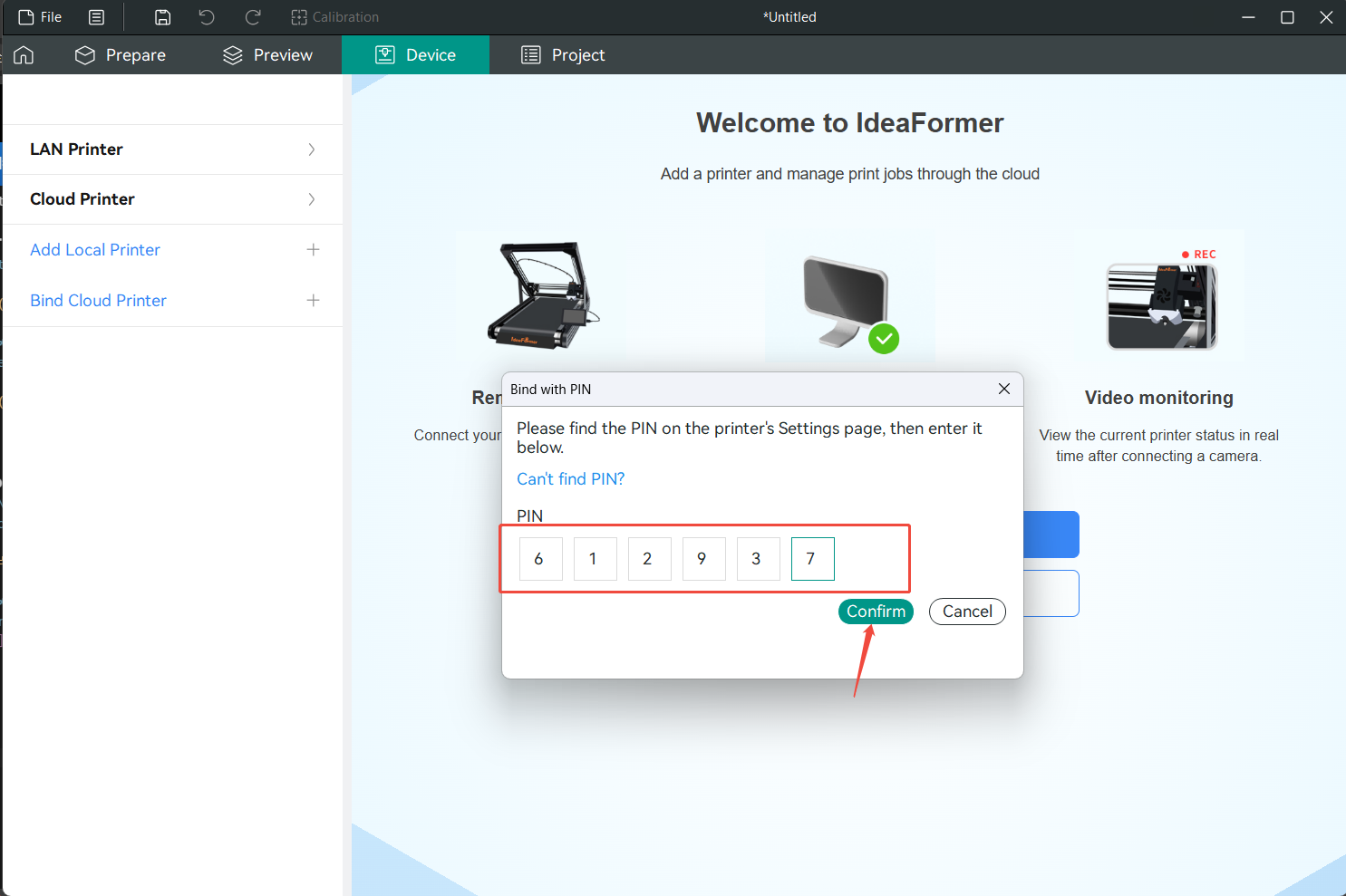Click the plus icon for Add Local Printer

click(313, 249)
